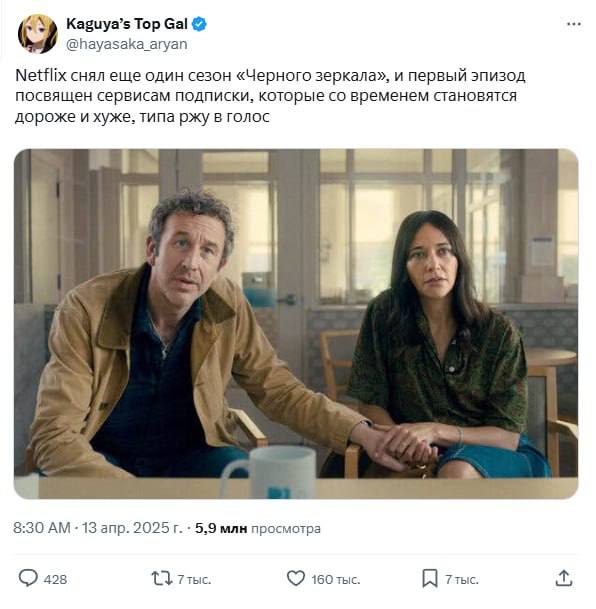Click the blue verified checkmark badge
Image resolution: width=596 pixels, height=609 pixels.
coord(200,24)
